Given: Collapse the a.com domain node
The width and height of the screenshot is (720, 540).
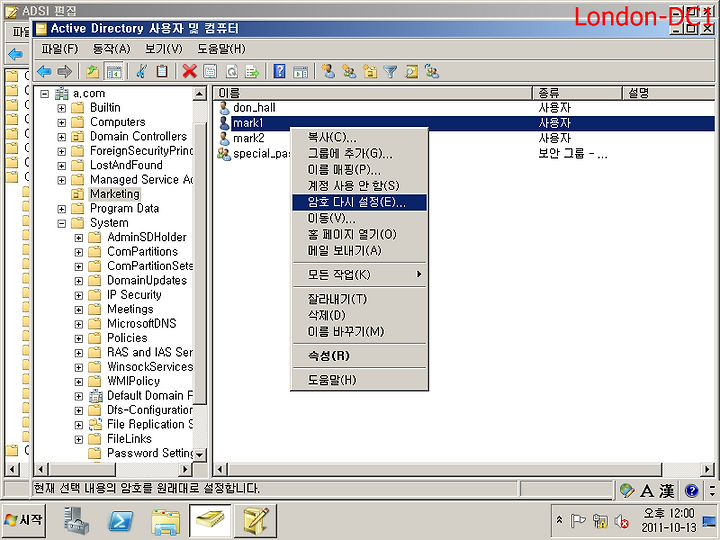Looking at the screenshot, I should tap(45, 94).
